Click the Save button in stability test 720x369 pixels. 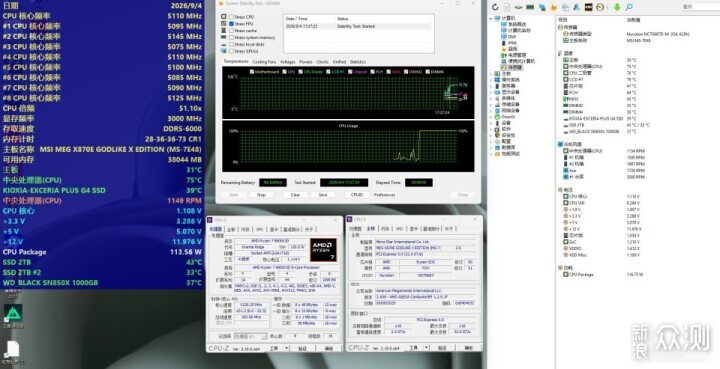323,195
